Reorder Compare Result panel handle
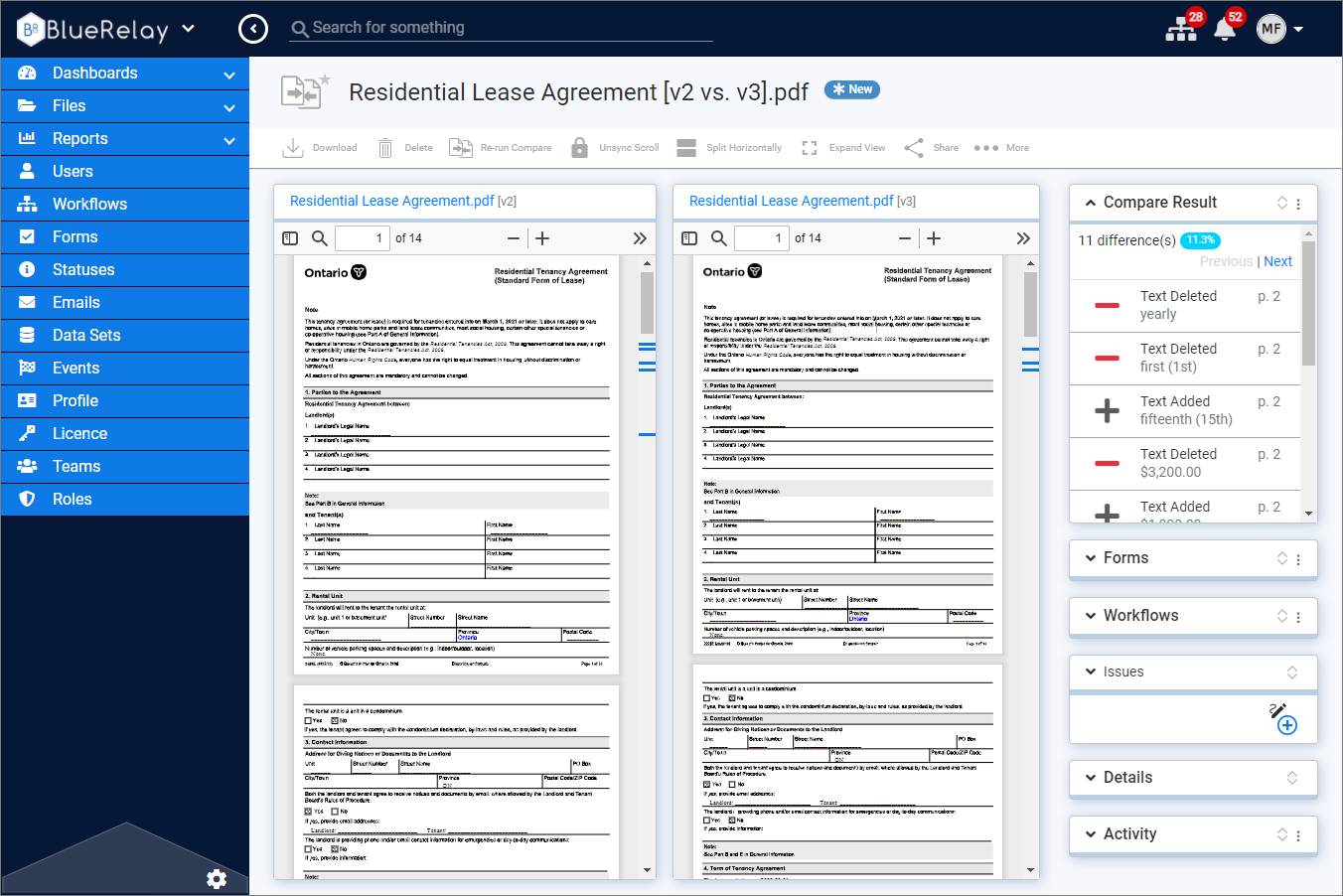Viewport: 1343px width, 896px height. (1282, 203)
